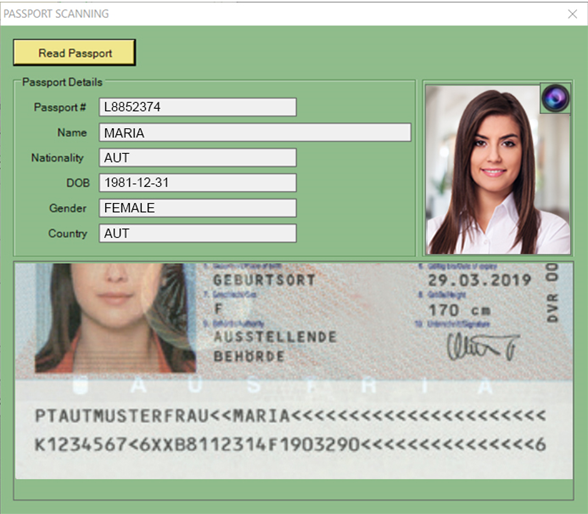Click the 170 cm height in scan

(459, 310)
